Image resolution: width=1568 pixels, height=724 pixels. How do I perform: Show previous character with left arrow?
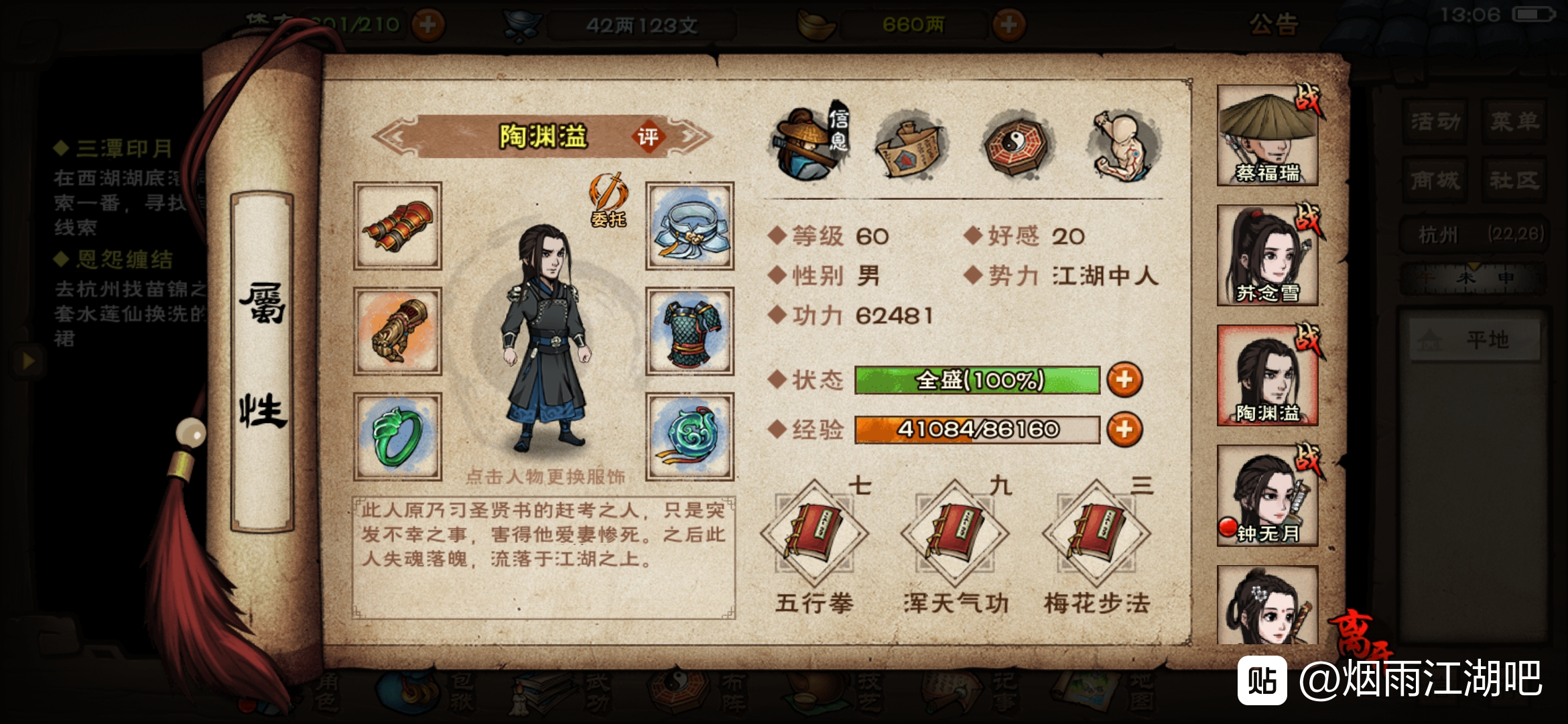click(395, 137)
